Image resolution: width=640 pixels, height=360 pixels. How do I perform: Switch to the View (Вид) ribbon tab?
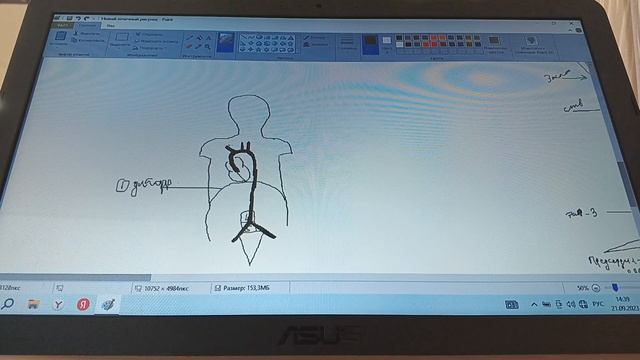(110, 25)
